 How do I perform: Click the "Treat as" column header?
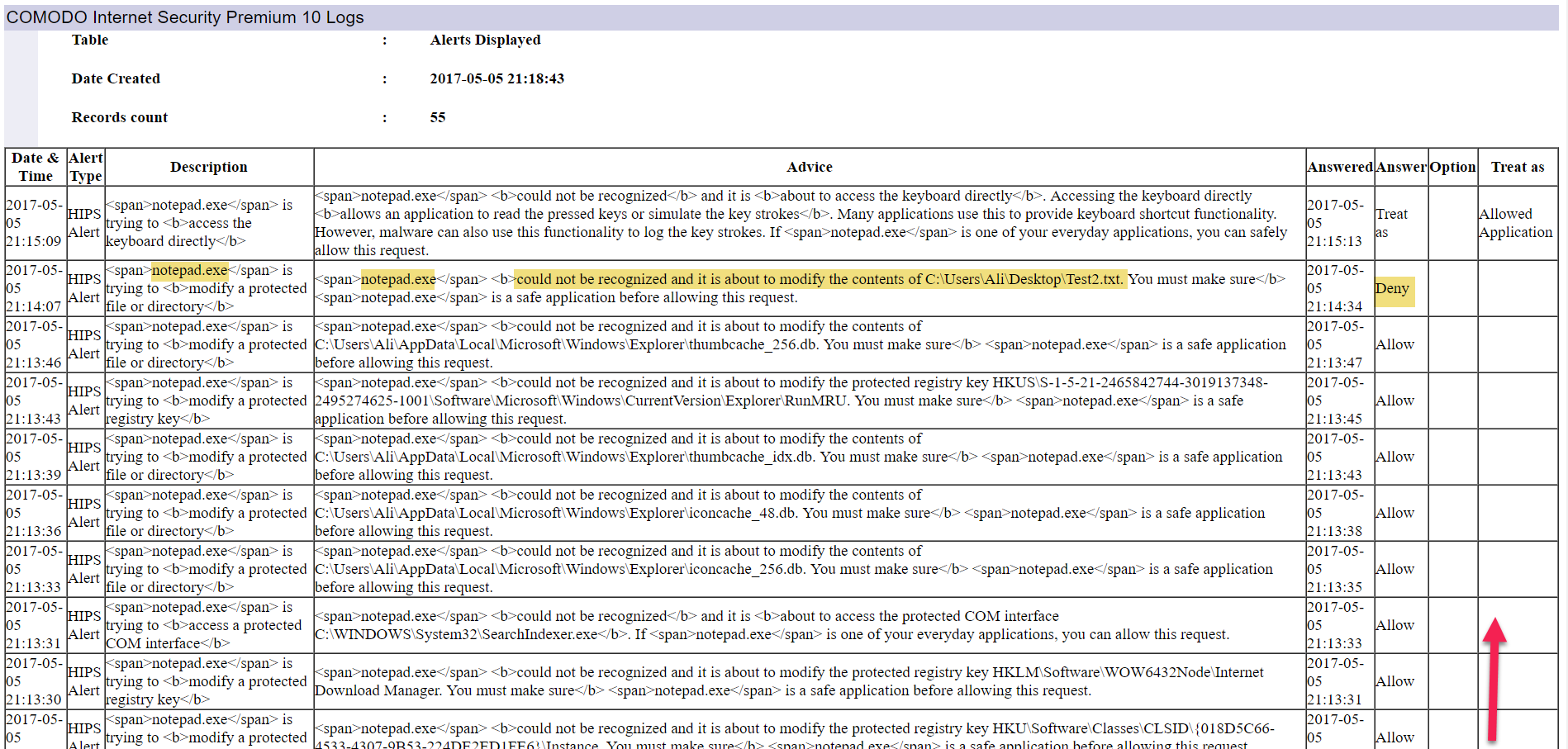pos(1517,167)
